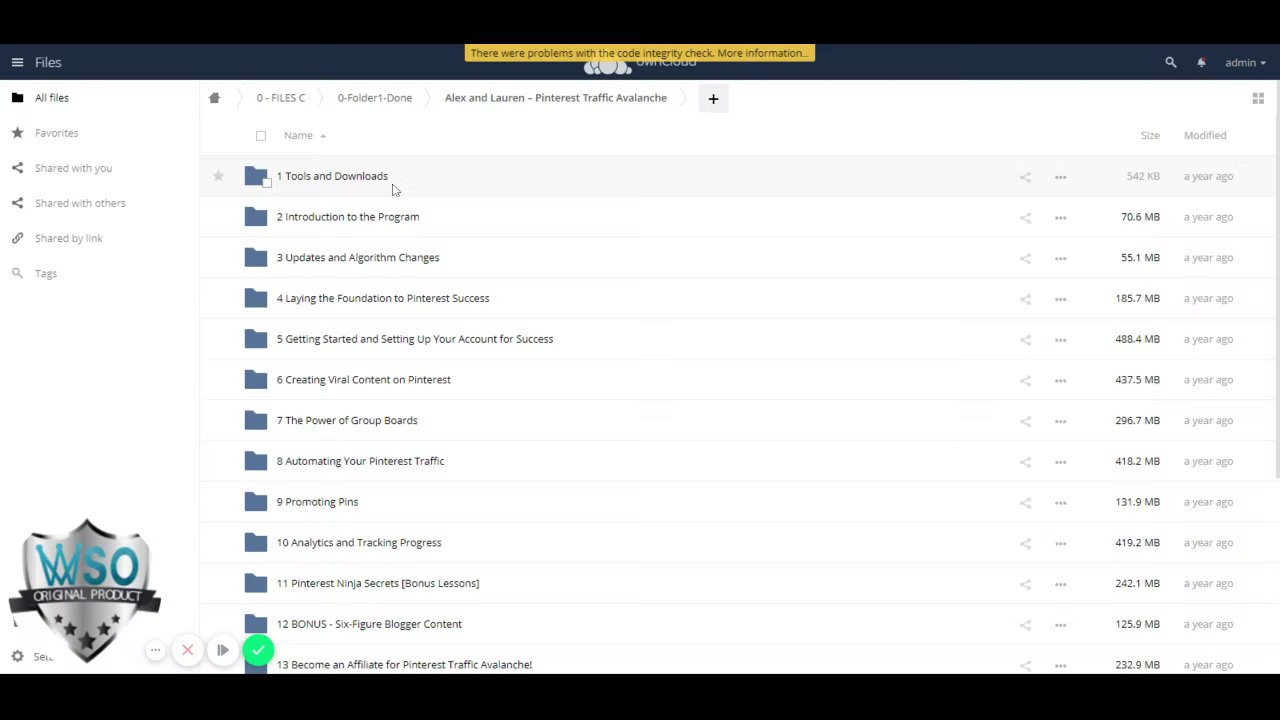Share 11 Pinterest Ninja Secrets folder
The width and height of the screenshot is (1280, 720).
coord(1025,584)
